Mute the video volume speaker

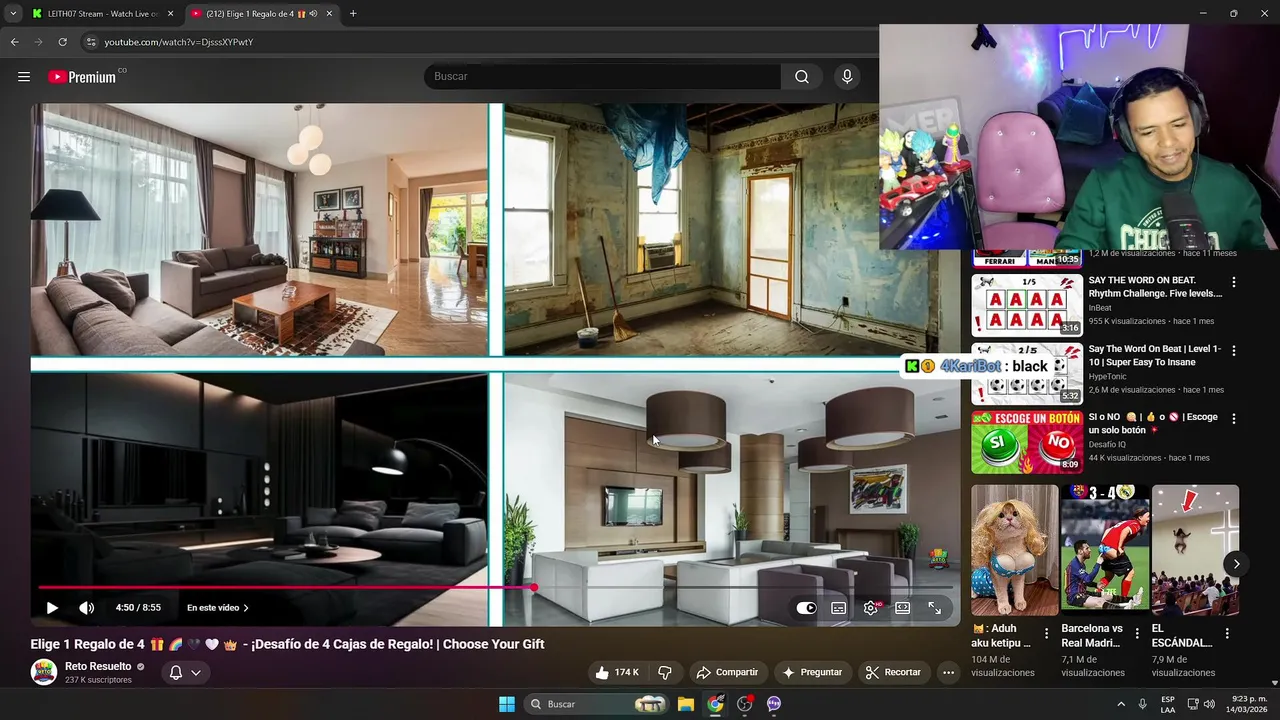pyautogui.click(x=87, y=608)
